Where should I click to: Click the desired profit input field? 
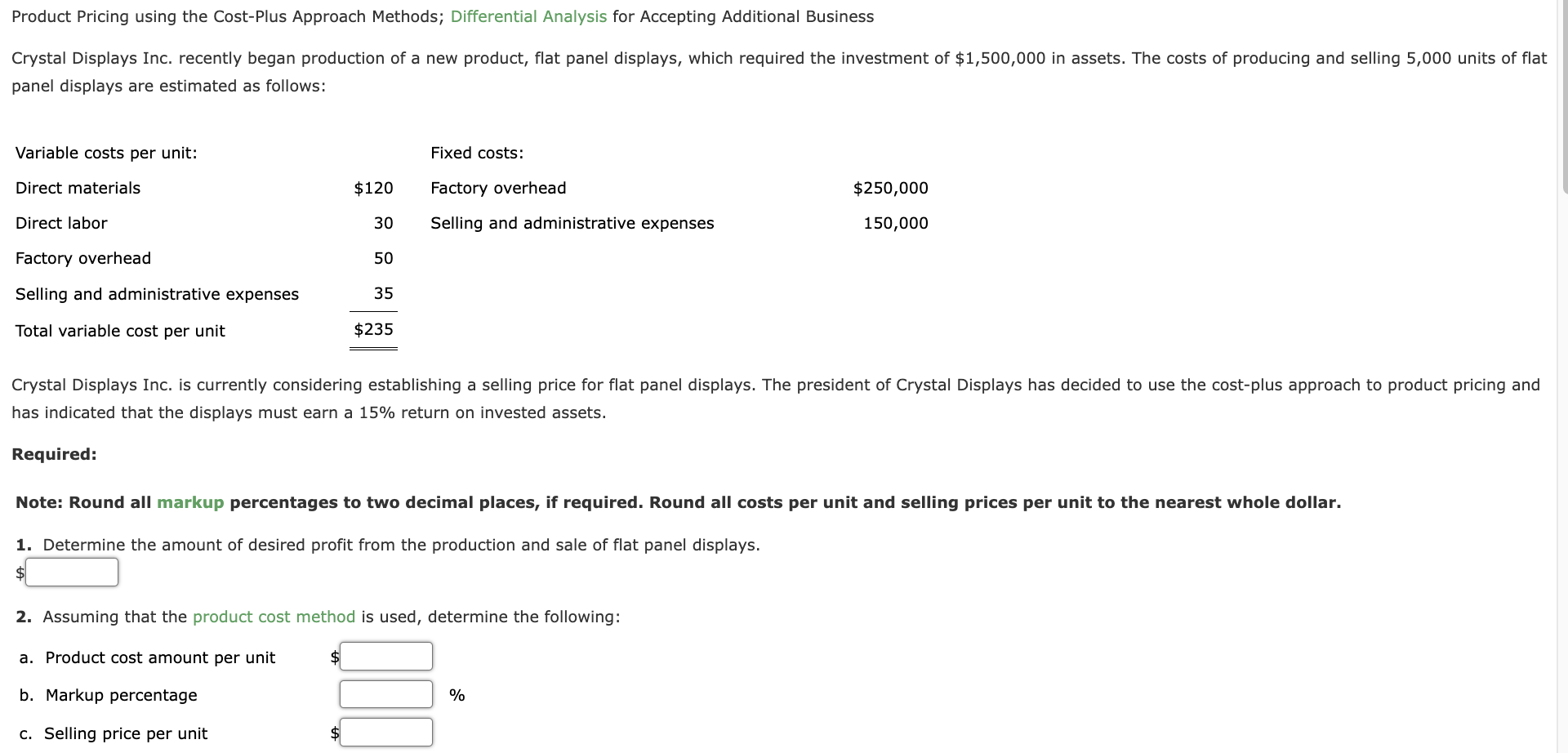[72, 572]
